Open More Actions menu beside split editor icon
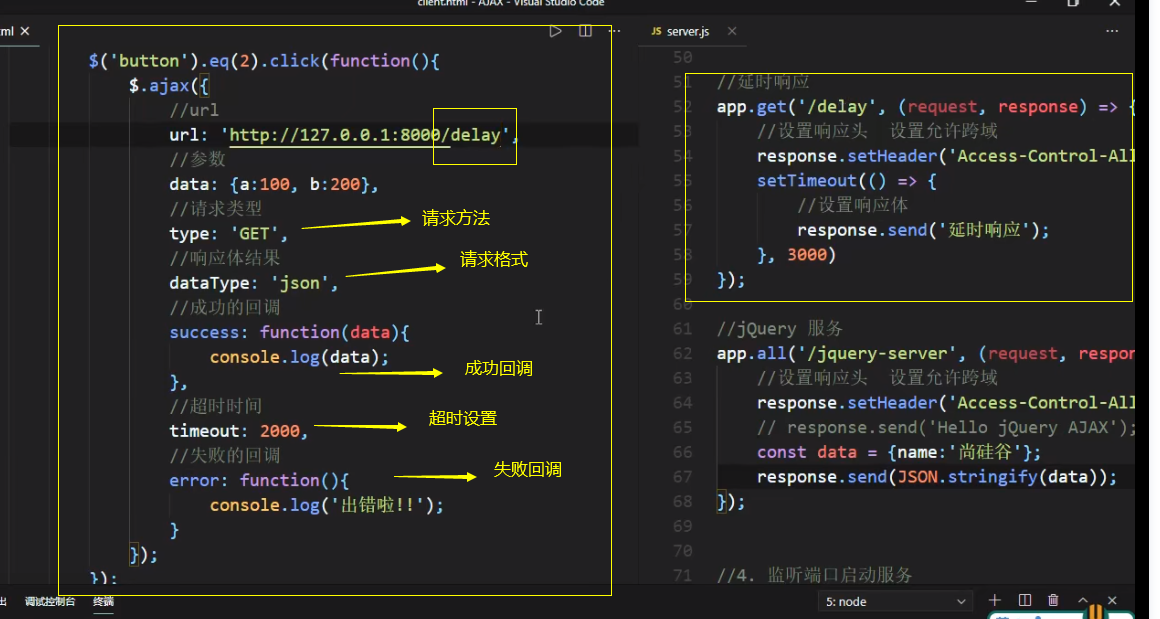 615,31
